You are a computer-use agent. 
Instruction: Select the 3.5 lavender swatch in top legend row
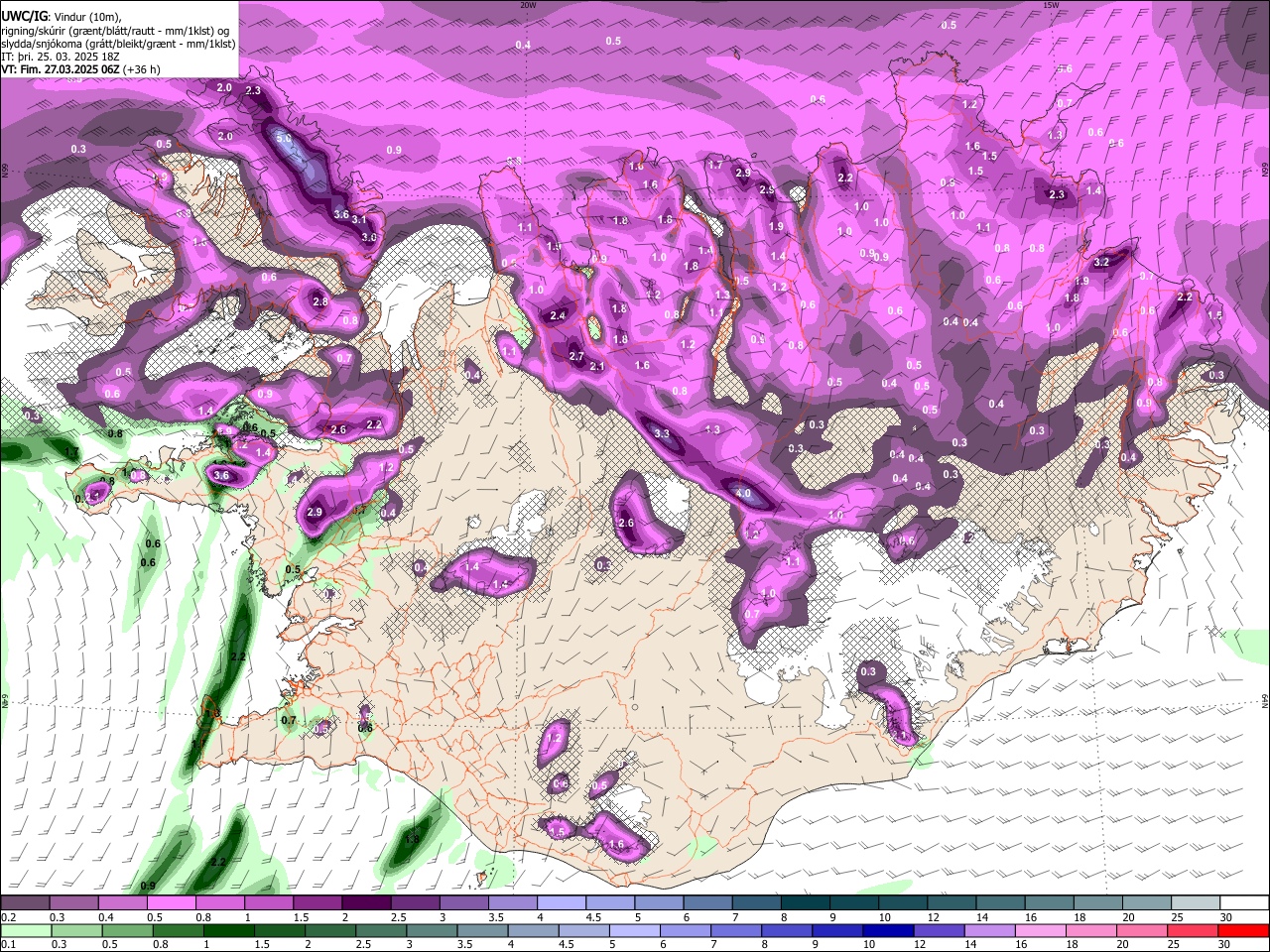point(513,903)
